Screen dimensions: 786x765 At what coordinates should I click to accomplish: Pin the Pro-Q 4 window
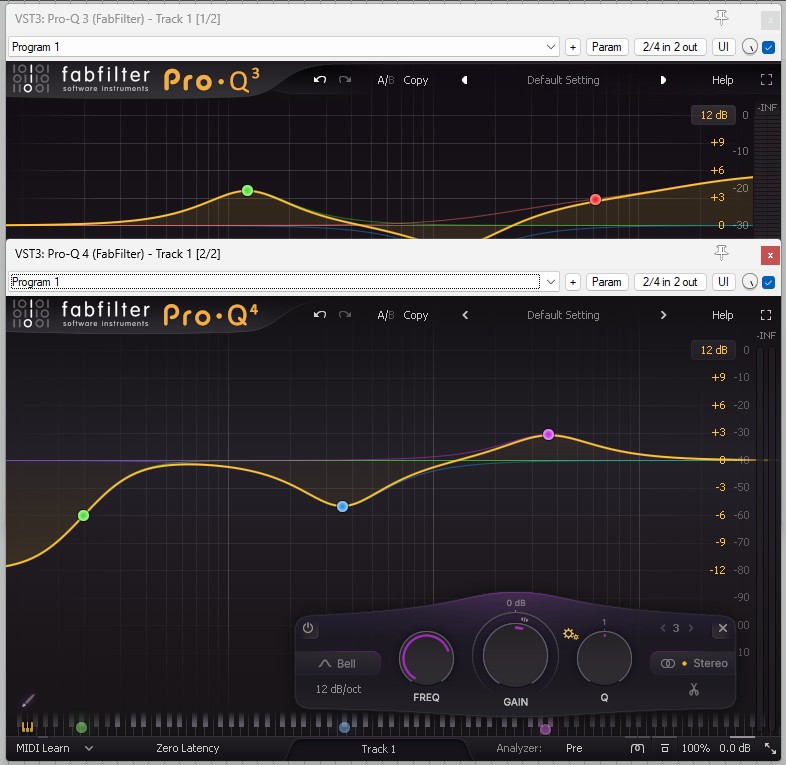coord(721,253)
